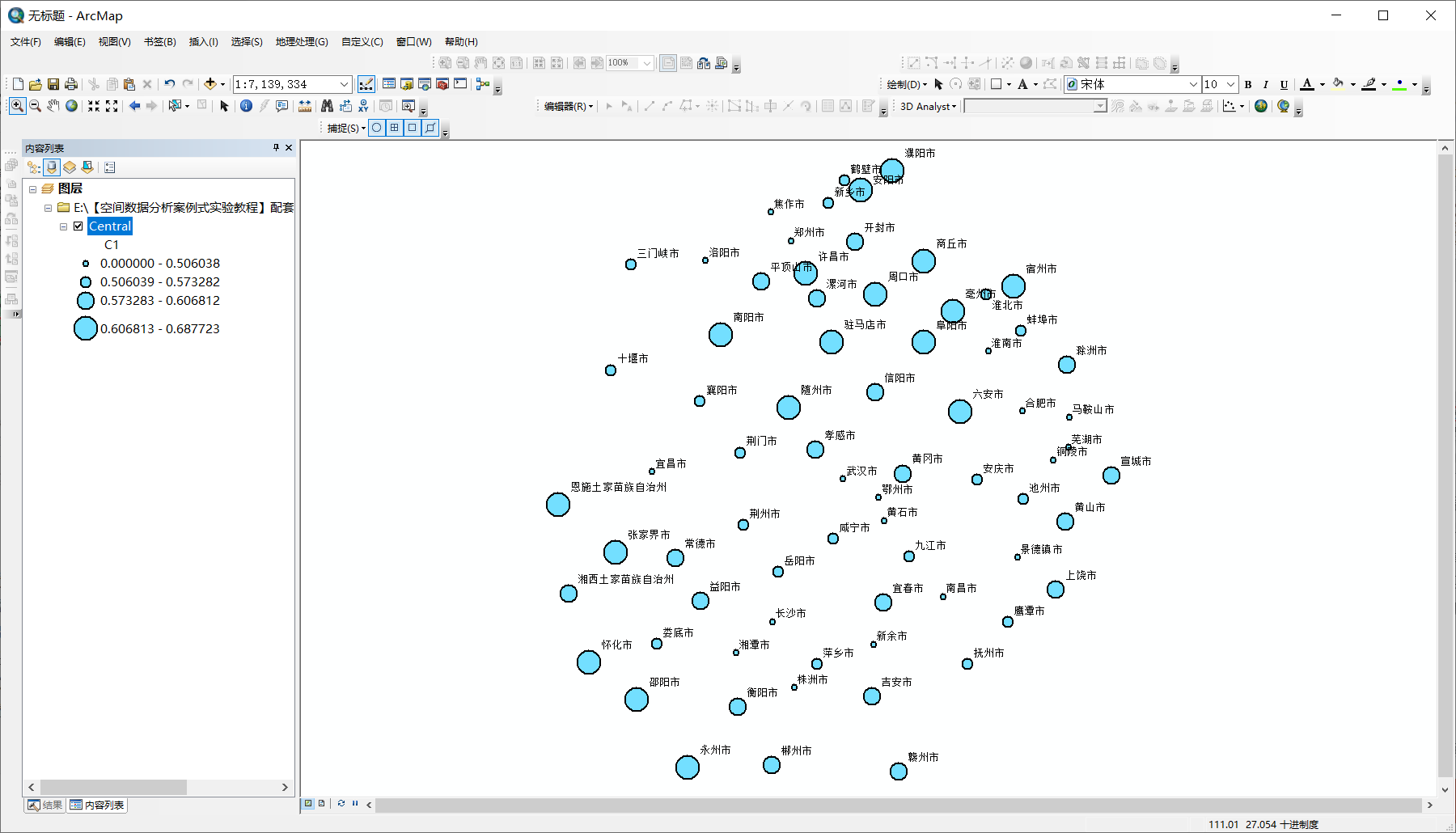This screenshot has height=833, width=1456.
Task: Choose the Select Elements arrow tool
Action: tap(225, 106)
